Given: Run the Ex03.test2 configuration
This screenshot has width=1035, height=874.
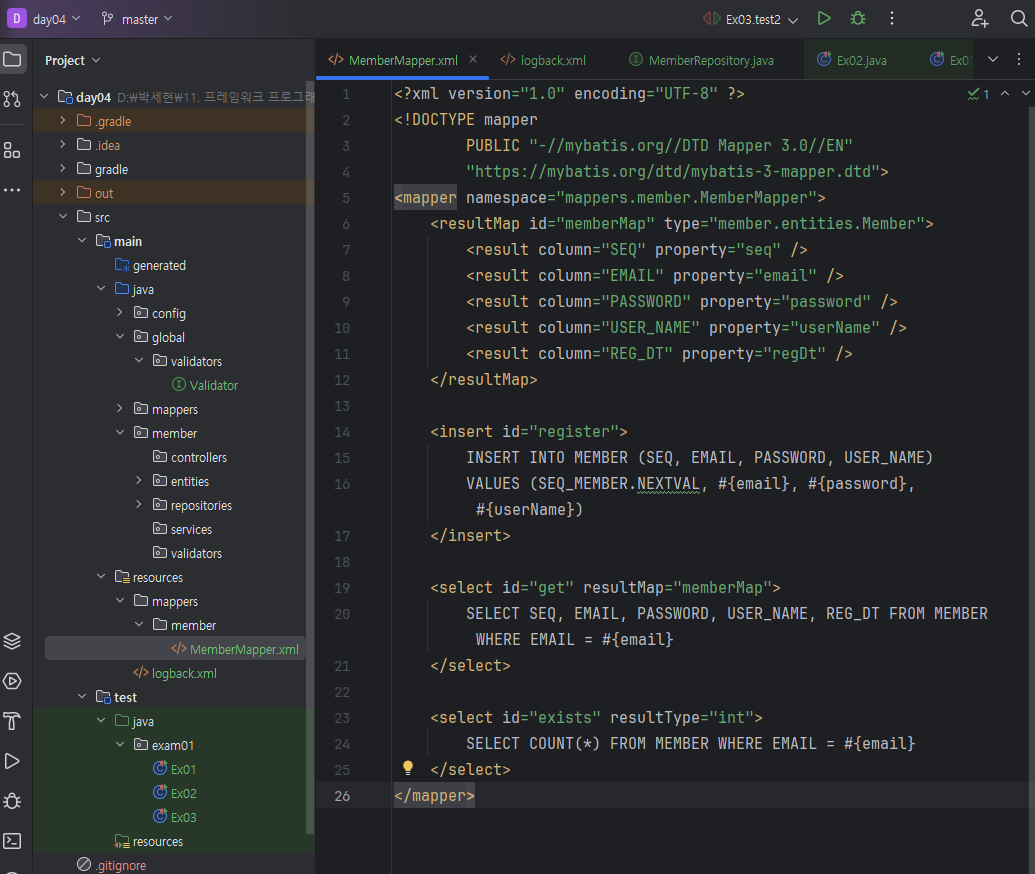Looking at the screenshot, I should [824, 18].
